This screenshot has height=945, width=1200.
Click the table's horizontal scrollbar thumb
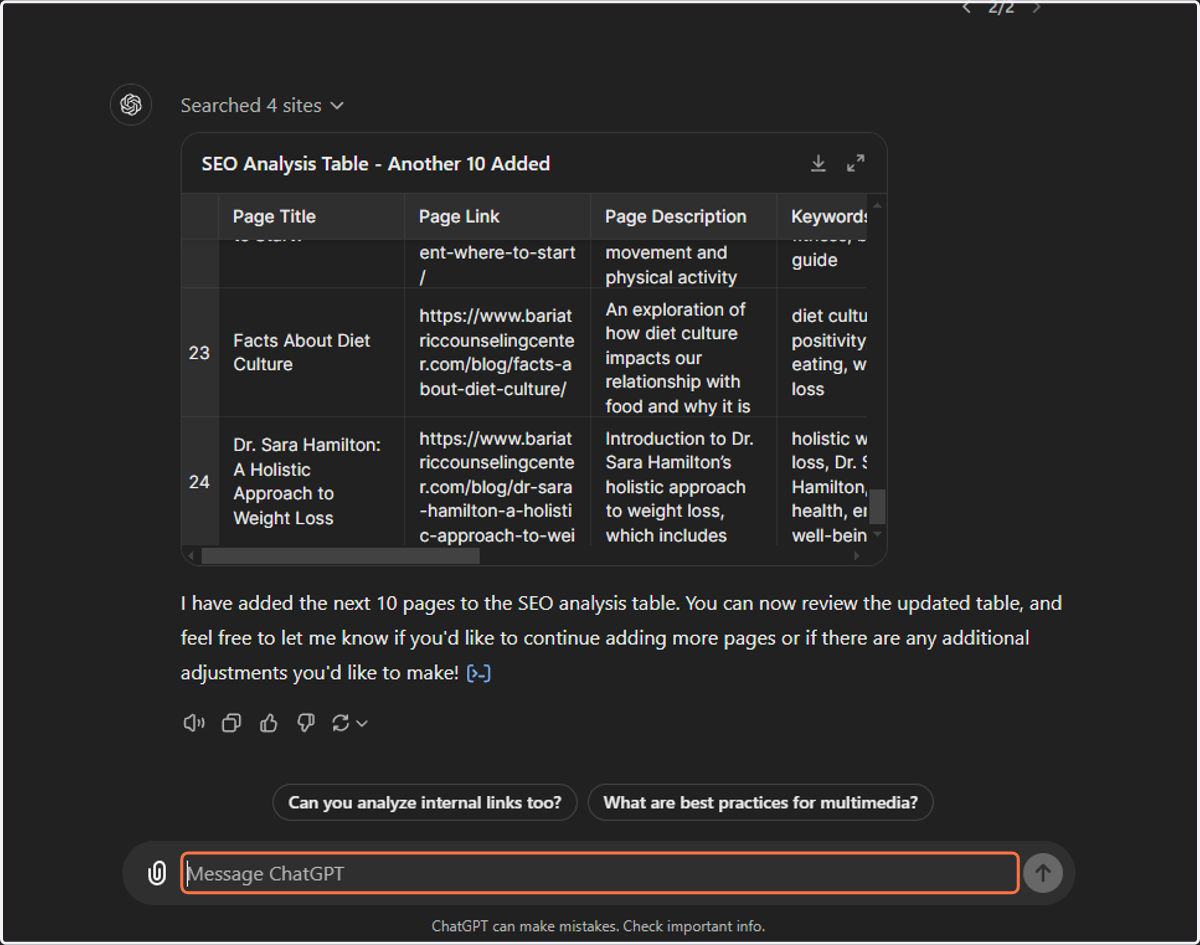pyautogui.click(x=341, y=556)
